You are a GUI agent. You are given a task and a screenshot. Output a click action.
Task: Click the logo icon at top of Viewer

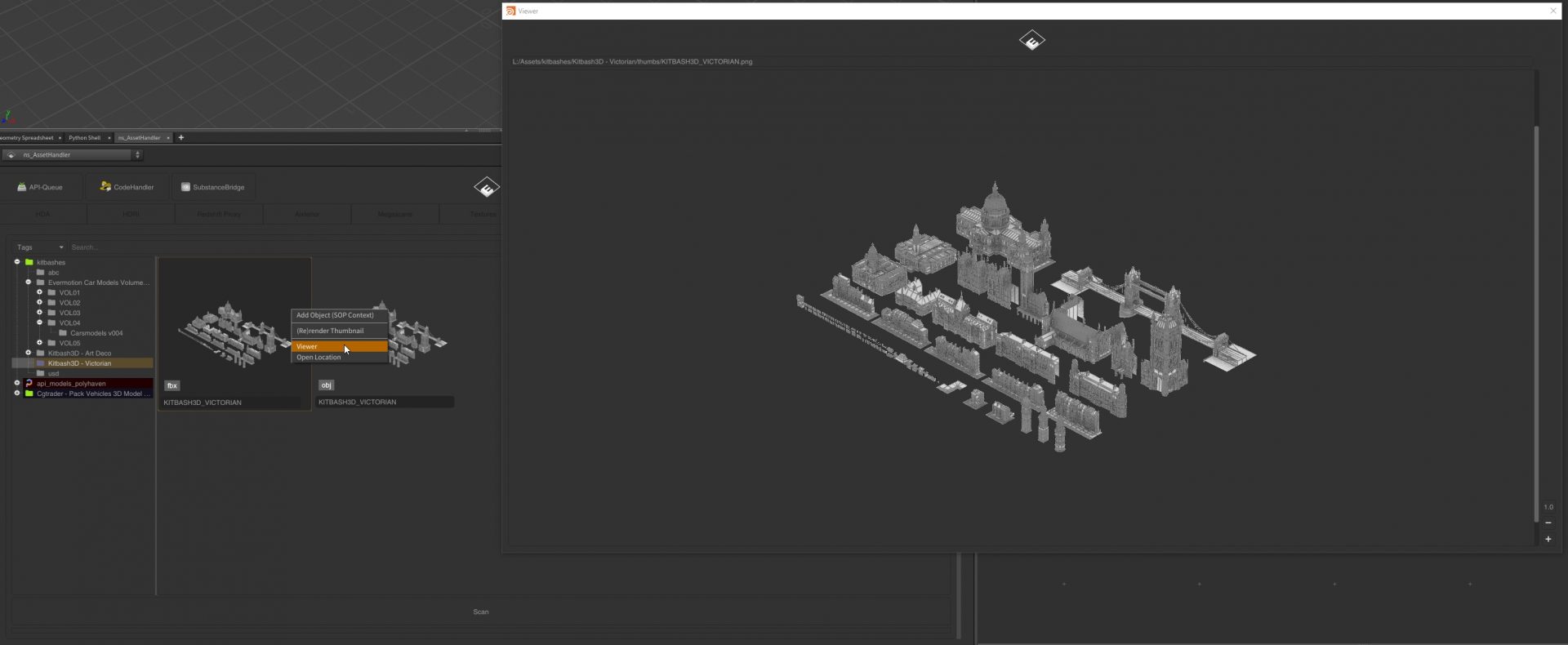(1031, 40)
